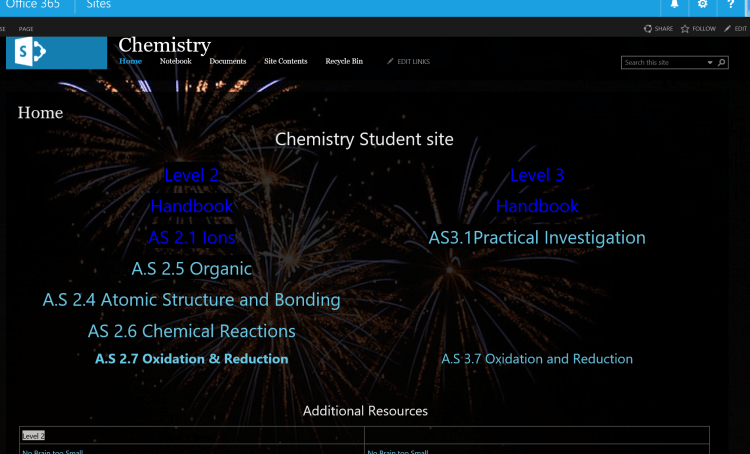Open the Level 3 link
Viewport: 750px width, 454px height.
(x=537, y=175)
